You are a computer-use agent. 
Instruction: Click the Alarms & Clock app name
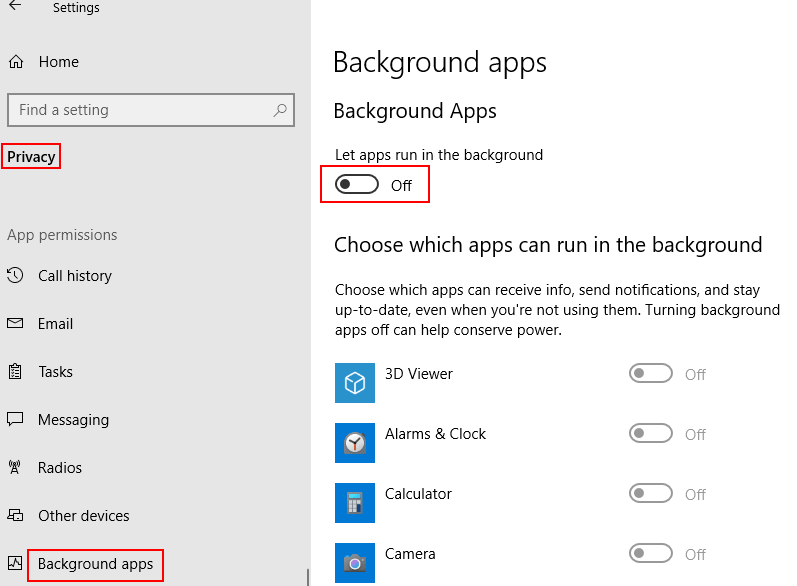[436, 434]
